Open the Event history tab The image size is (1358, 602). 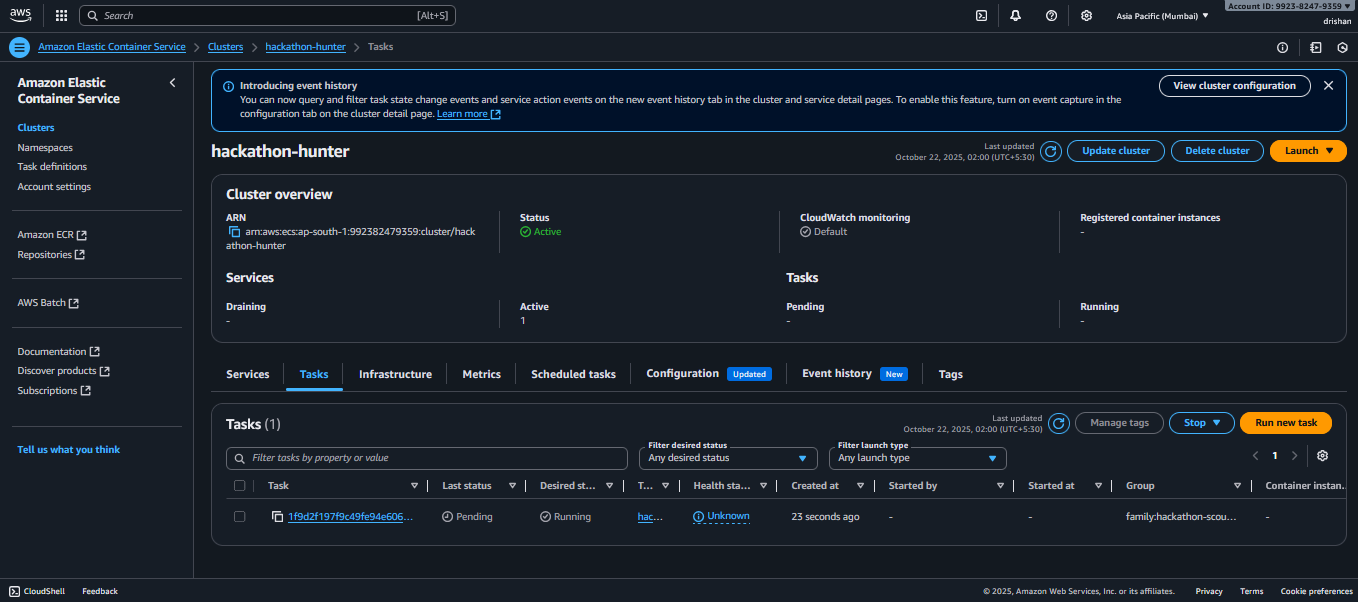coord(837,374)
